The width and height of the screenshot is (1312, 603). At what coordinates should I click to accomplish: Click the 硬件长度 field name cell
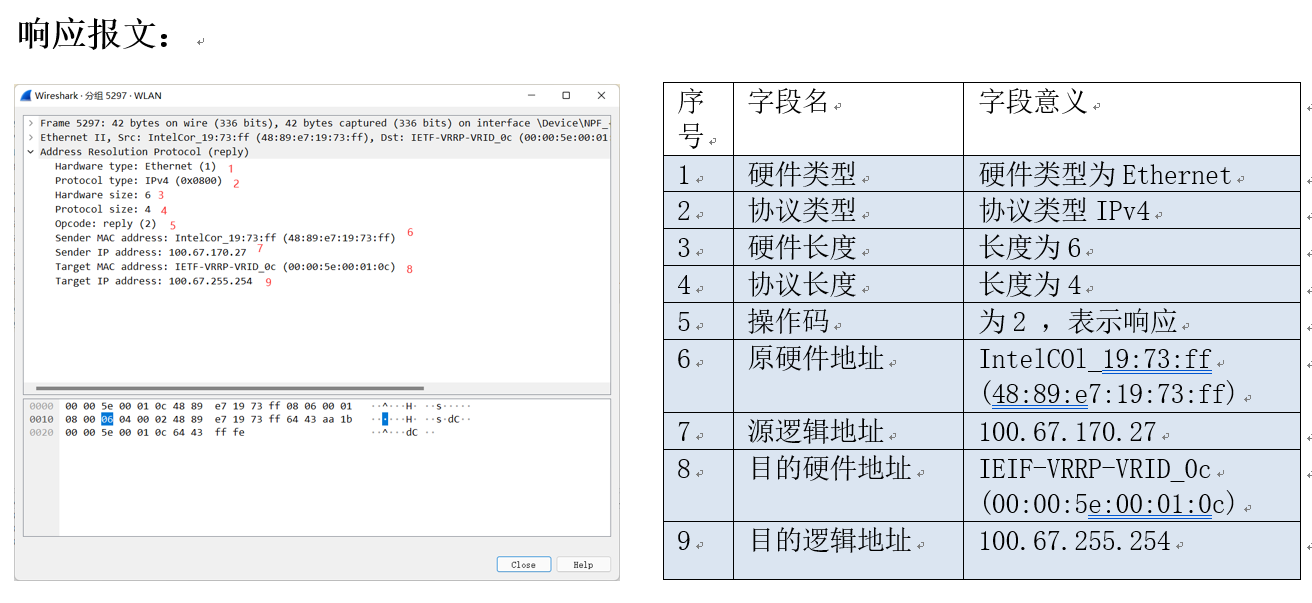(848, 247)
